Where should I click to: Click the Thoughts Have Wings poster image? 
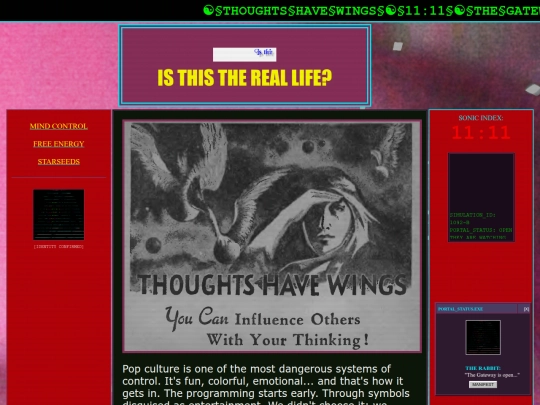pos(272,236)
